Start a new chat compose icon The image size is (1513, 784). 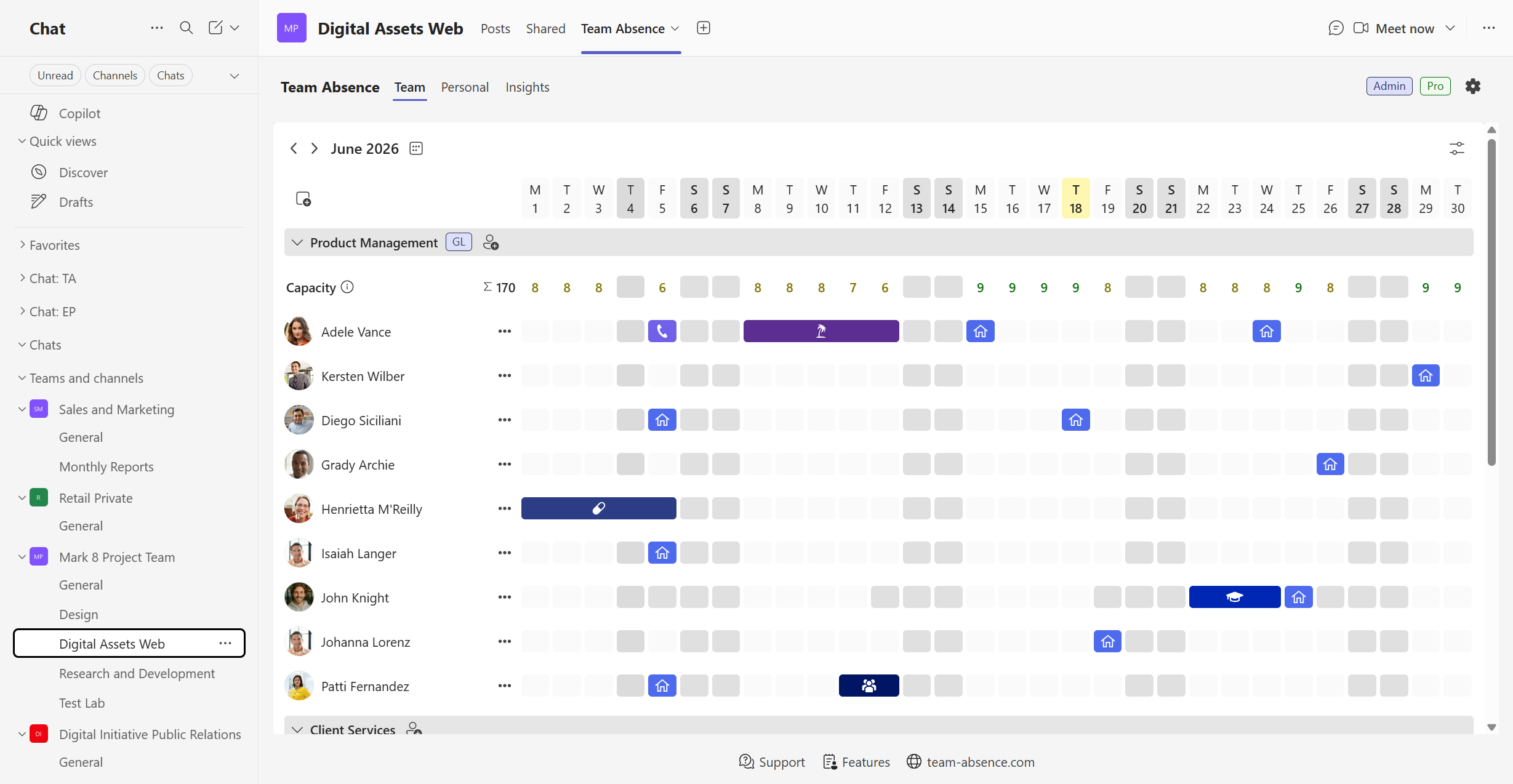215,28
